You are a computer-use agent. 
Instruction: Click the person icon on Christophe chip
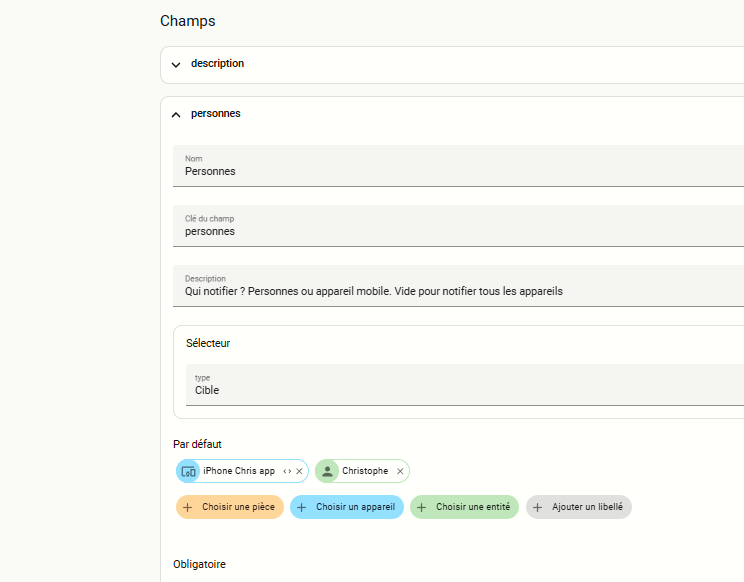coord(327,471)
